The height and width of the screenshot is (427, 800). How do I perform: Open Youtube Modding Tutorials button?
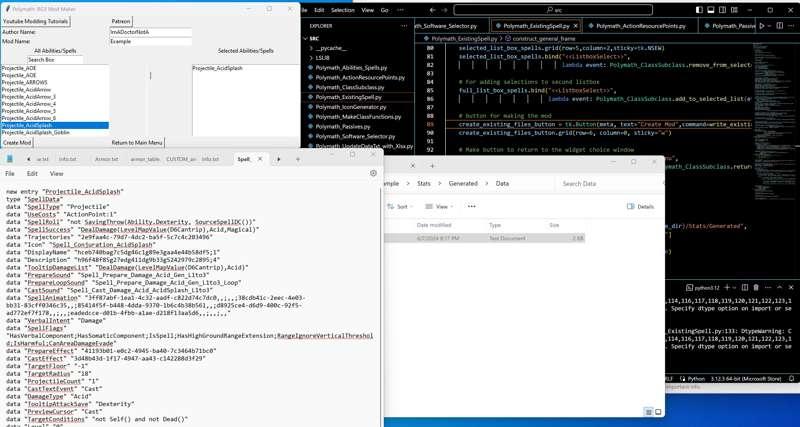click(35, 21)
